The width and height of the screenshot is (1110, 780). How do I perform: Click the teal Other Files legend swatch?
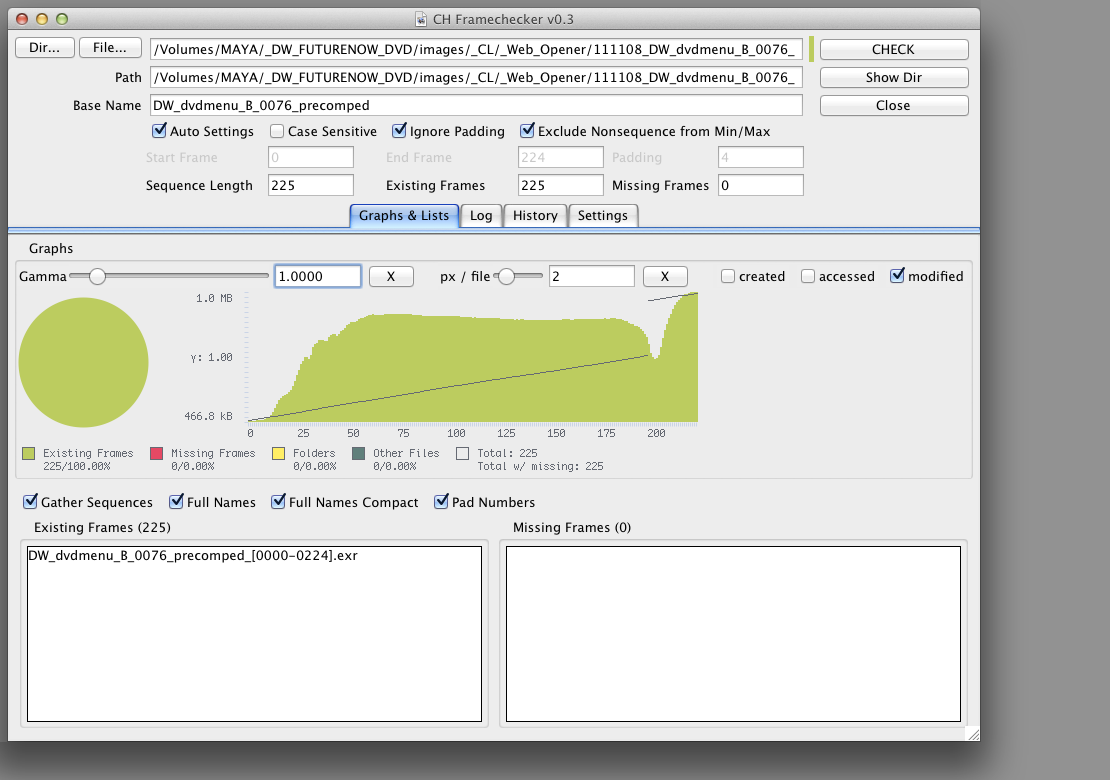359,454
